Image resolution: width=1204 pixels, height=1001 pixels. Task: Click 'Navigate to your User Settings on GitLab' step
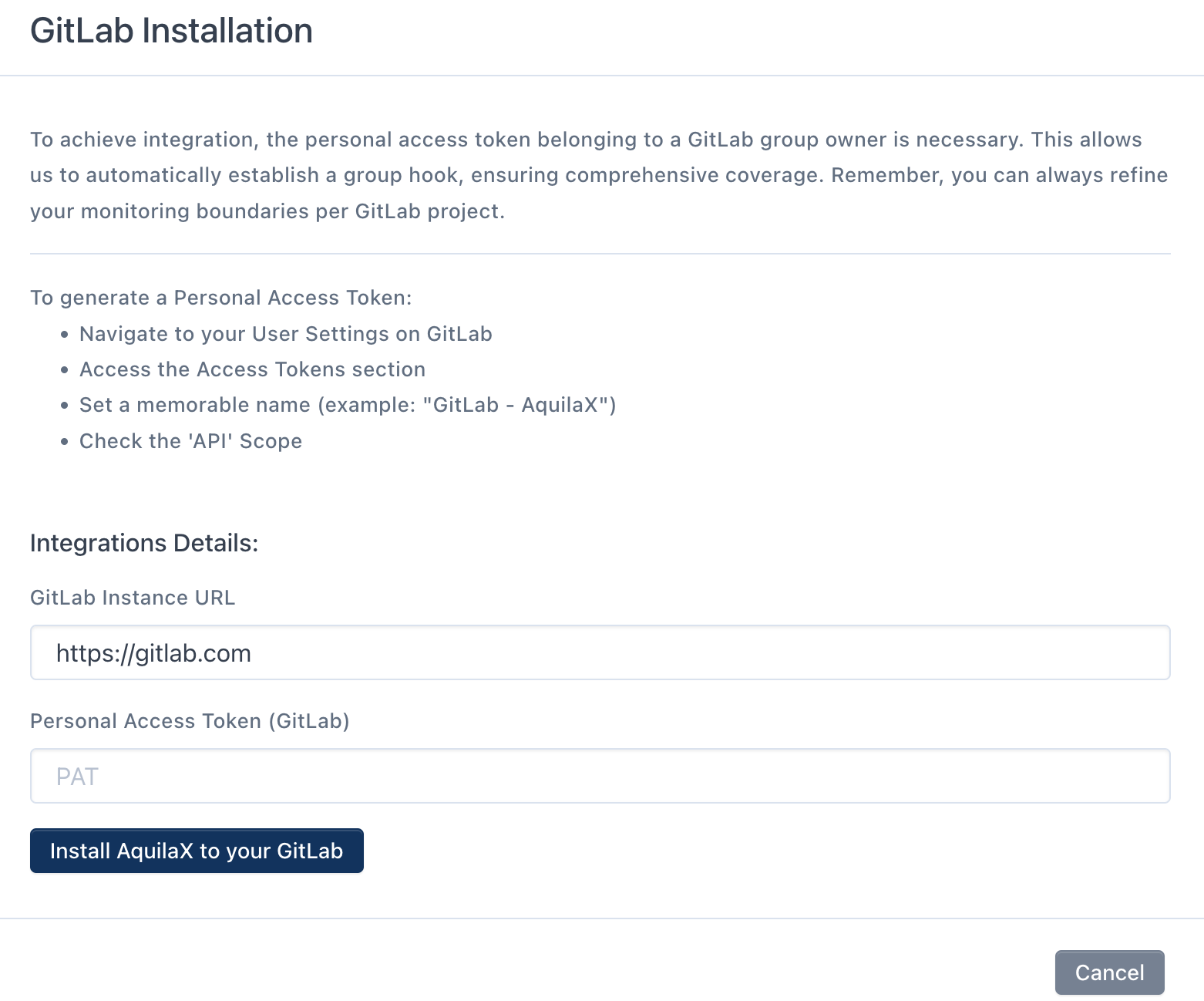[285, 334]
